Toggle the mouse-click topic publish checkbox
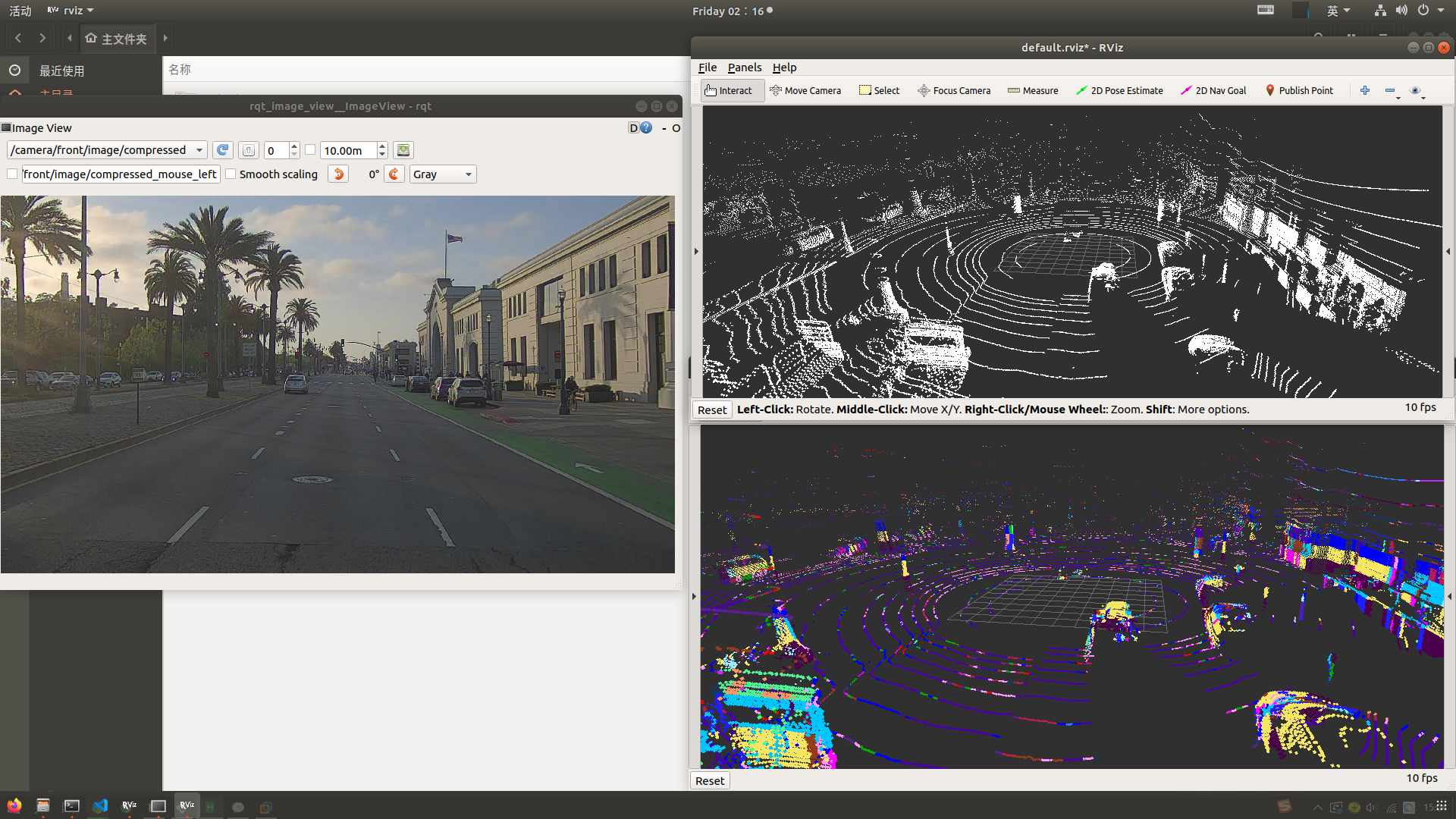The width and height of the screenshot is (1456, 819). point(12,174)
